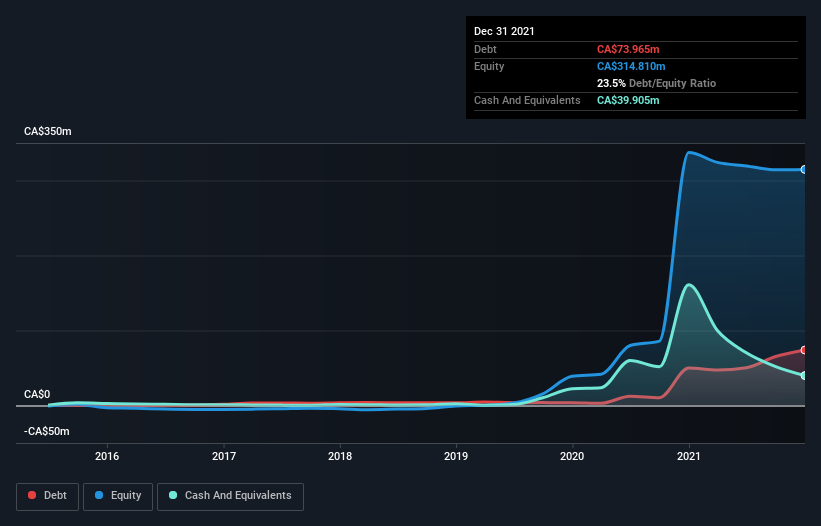Click the CA$350m y-axis label
This screenshot has height=526, width=821.
(x=48, y=131)
